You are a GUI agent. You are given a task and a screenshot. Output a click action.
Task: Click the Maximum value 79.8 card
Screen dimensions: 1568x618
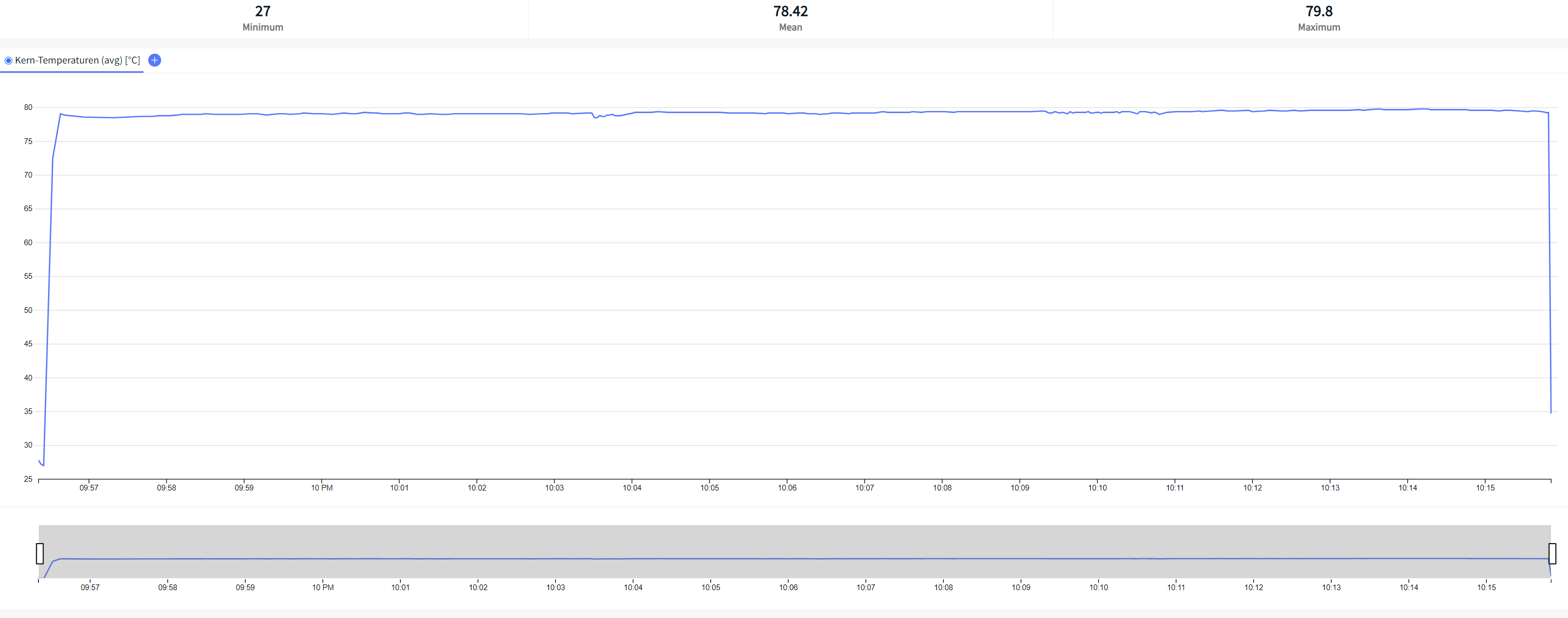(1319, 18)
